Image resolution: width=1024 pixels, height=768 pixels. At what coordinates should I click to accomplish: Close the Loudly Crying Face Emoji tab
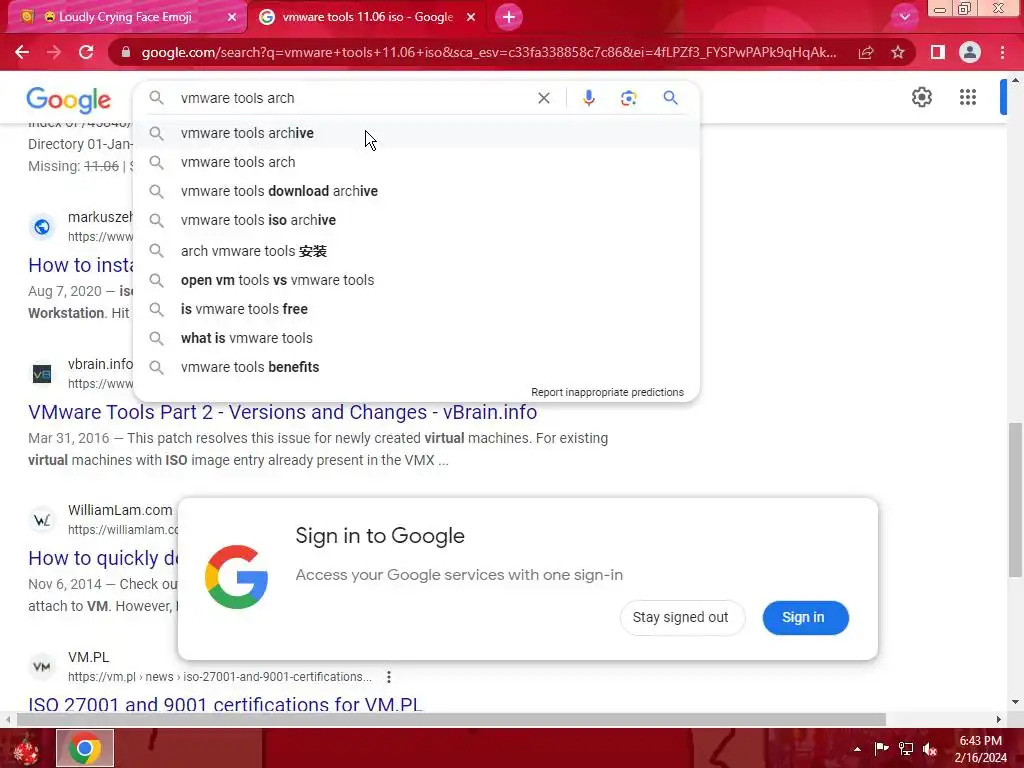point(232,18)
